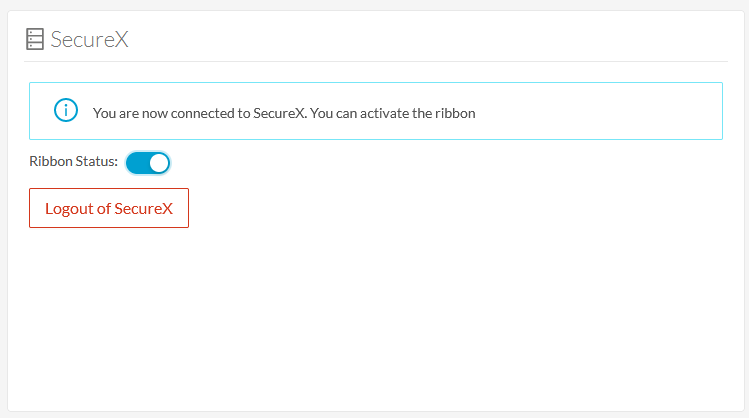Click the divider line under SecureX heading
Viewport: 749px width, 418px height.
376,61
